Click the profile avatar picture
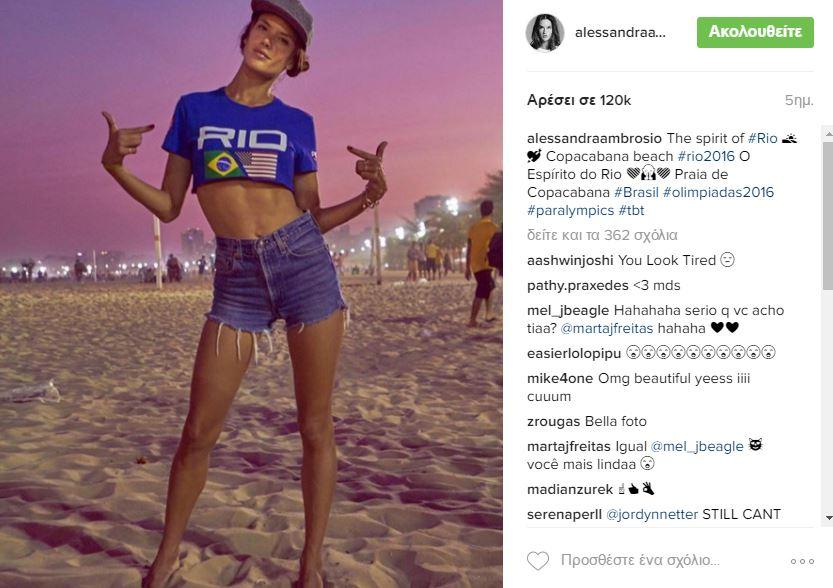This screenshot has width=833, height=588. [545, 32]
